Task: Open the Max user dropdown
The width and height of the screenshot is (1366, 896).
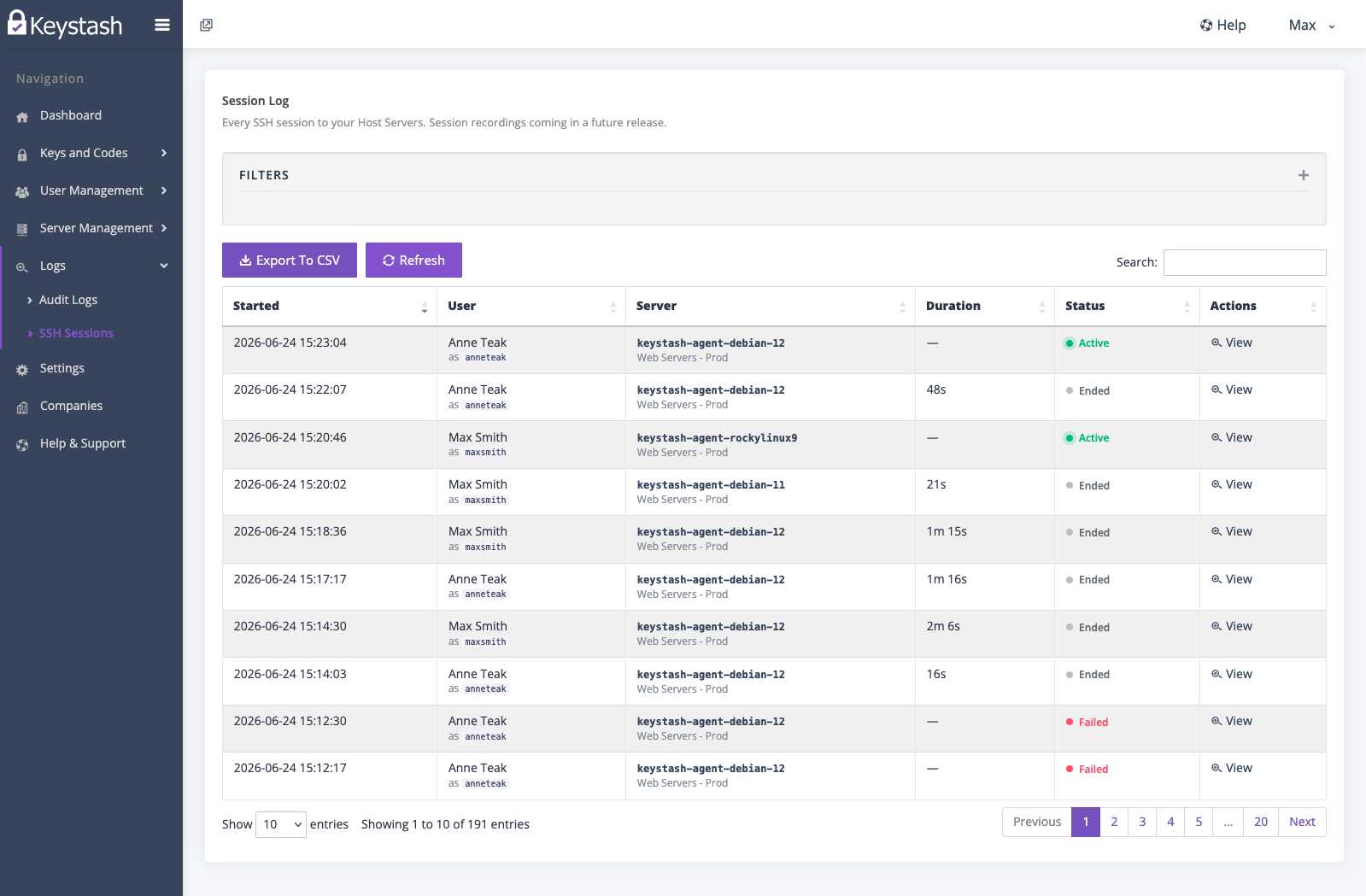Action: point(1311,25)
